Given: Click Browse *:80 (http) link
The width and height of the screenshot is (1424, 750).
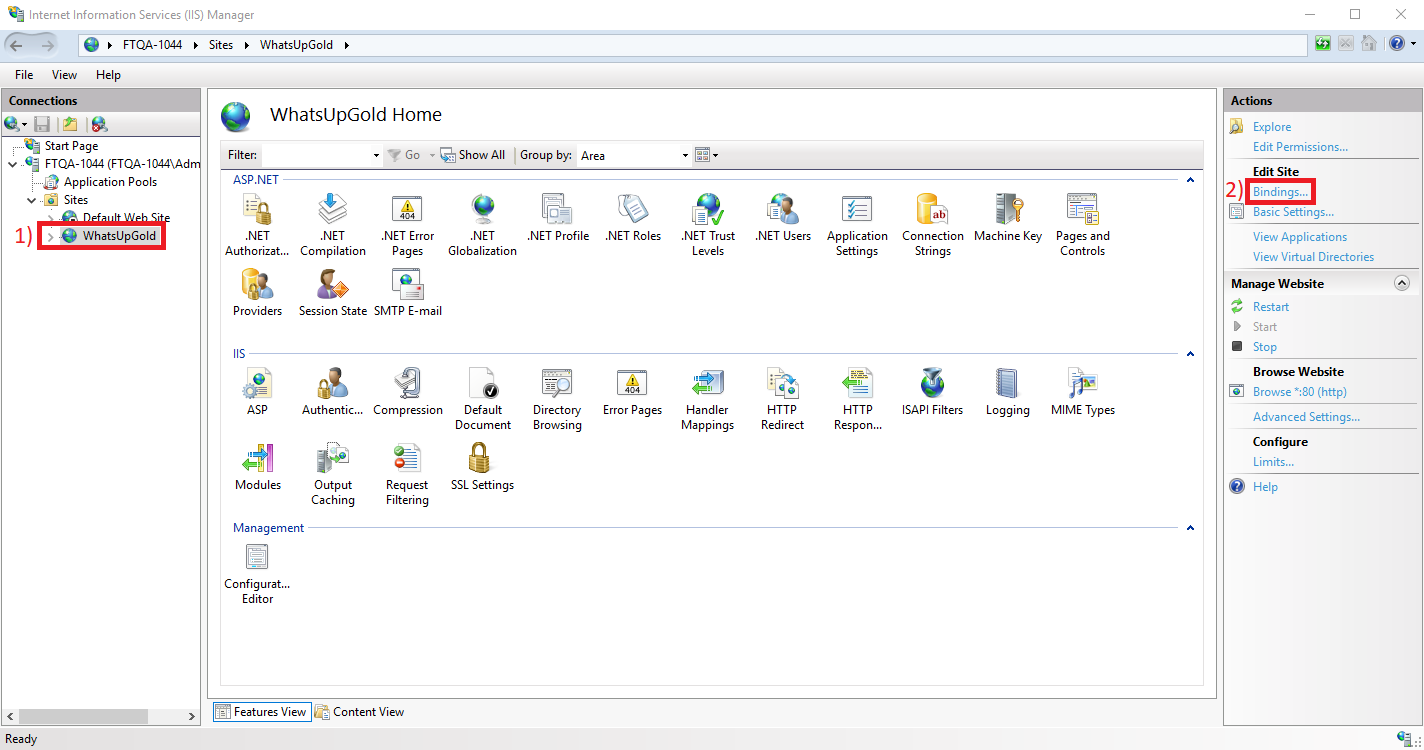Looking at the screenshot, I should point(1300,392).
